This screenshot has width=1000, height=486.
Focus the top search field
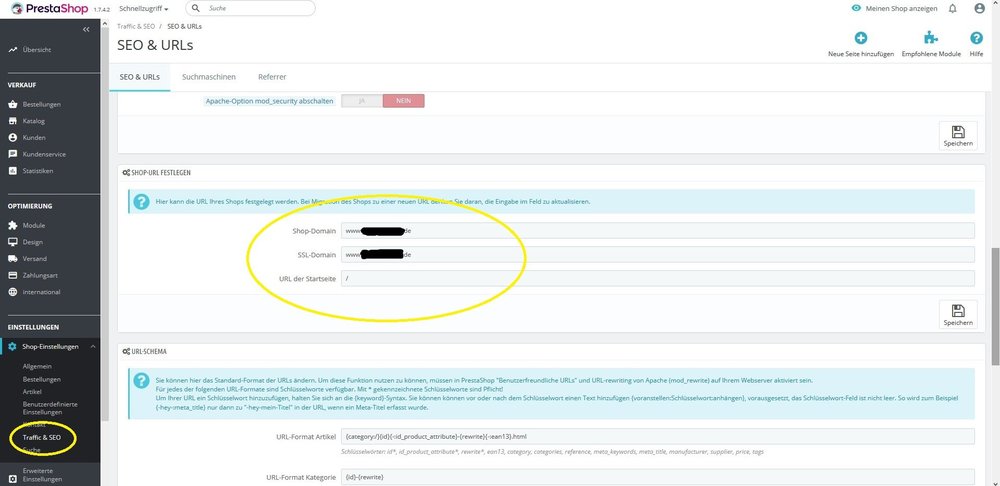coord(251,8)
